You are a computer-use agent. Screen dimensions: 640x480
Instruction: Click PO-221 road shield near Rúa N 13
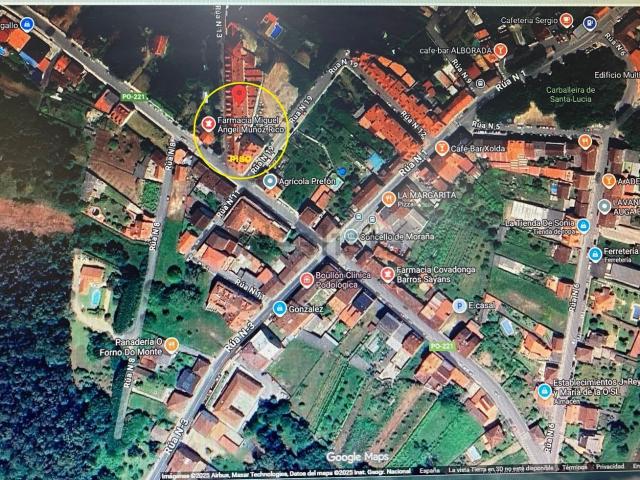click(x=134, y=97)
